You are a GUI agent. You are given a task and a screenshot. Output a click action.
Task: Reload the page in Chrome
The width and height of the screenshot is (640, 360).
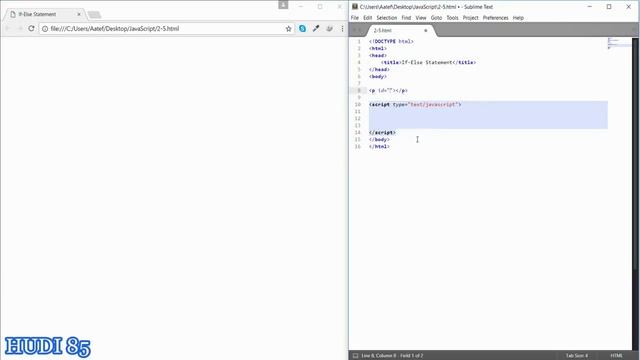[x=31, y=29]
